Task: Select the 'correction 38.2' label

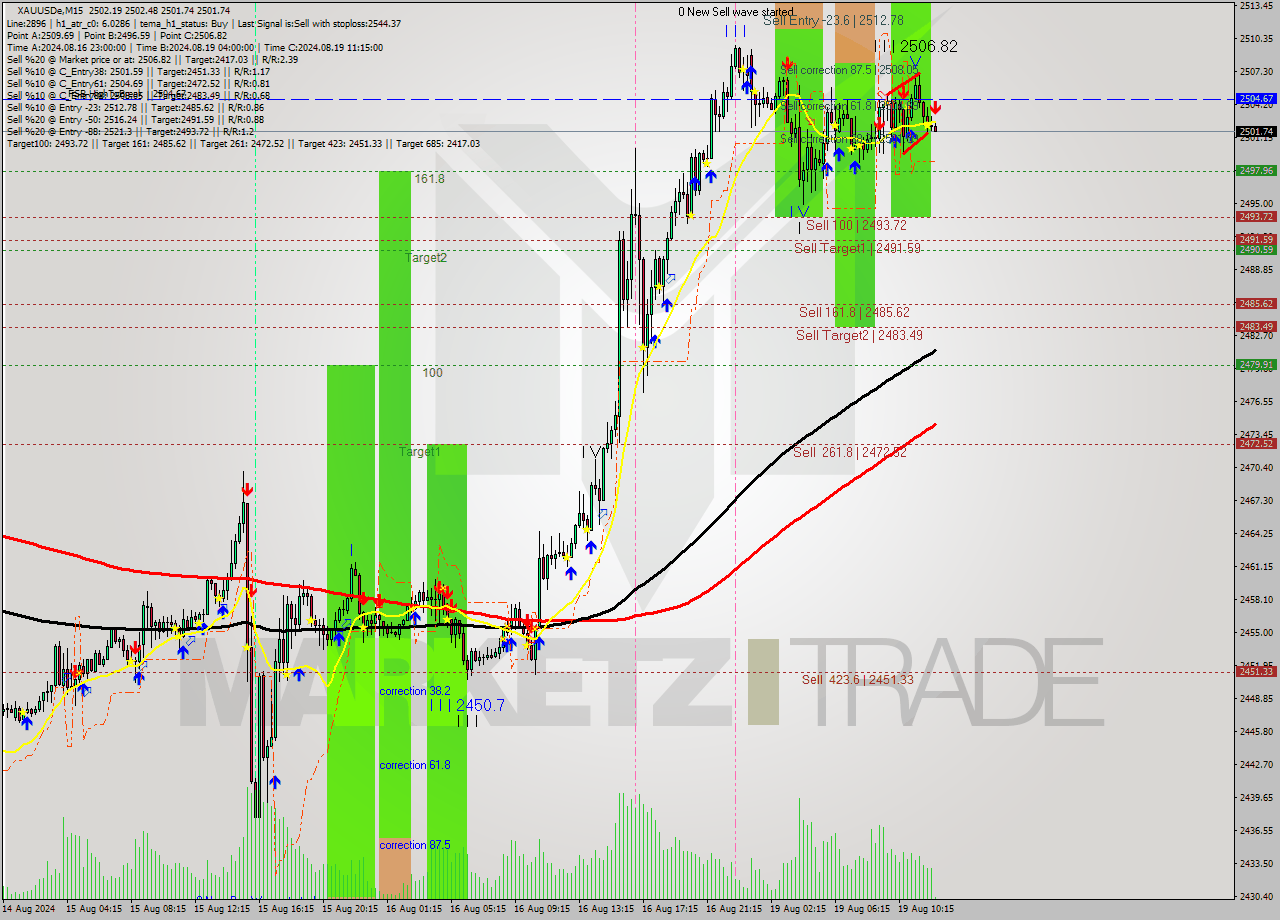Action: tap(415, 691)
